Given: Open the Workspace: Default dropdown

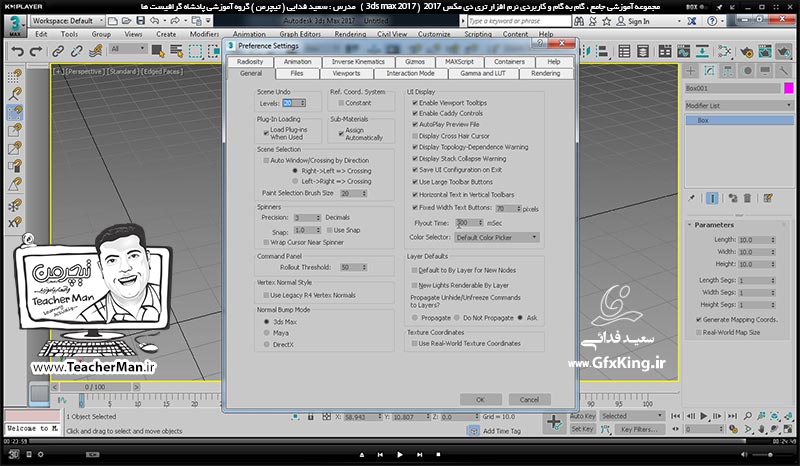Looking at the screenshot, I should [67, 21].
